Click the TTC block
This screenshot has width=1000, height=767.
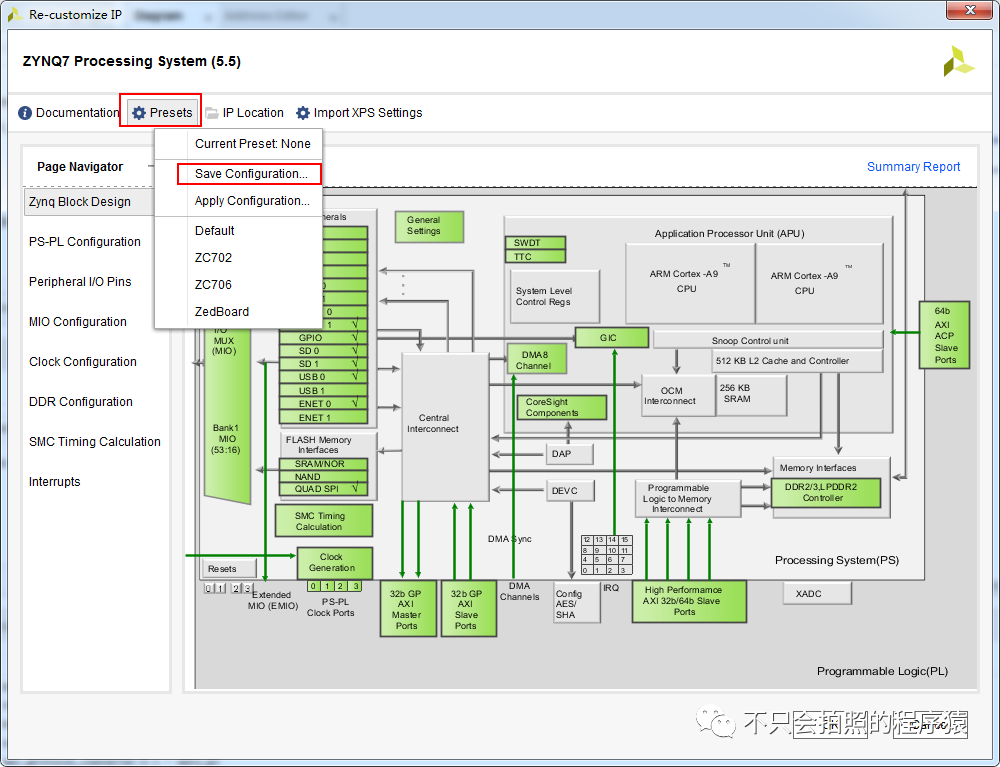tap(535, 257)
